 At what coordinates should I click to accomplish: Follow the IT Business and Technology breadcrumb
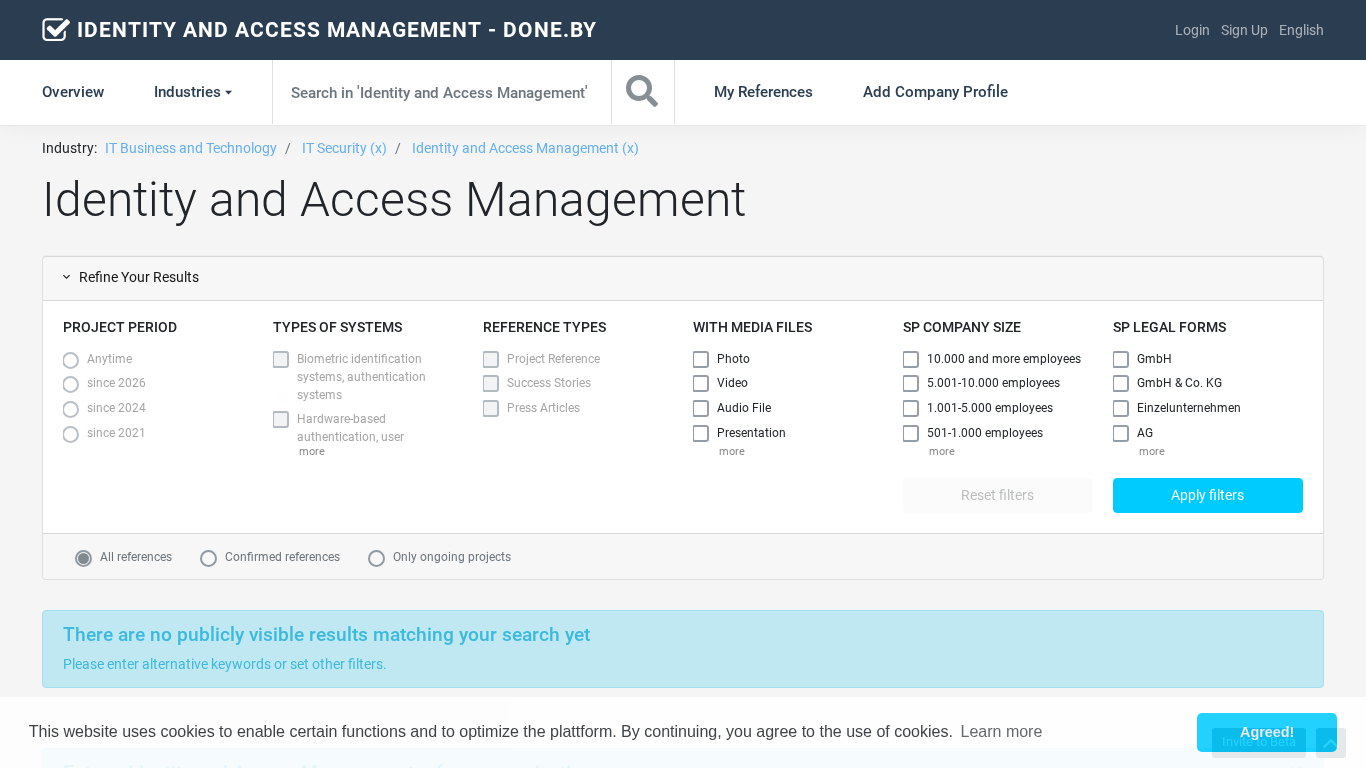click(x=191, y=148)
